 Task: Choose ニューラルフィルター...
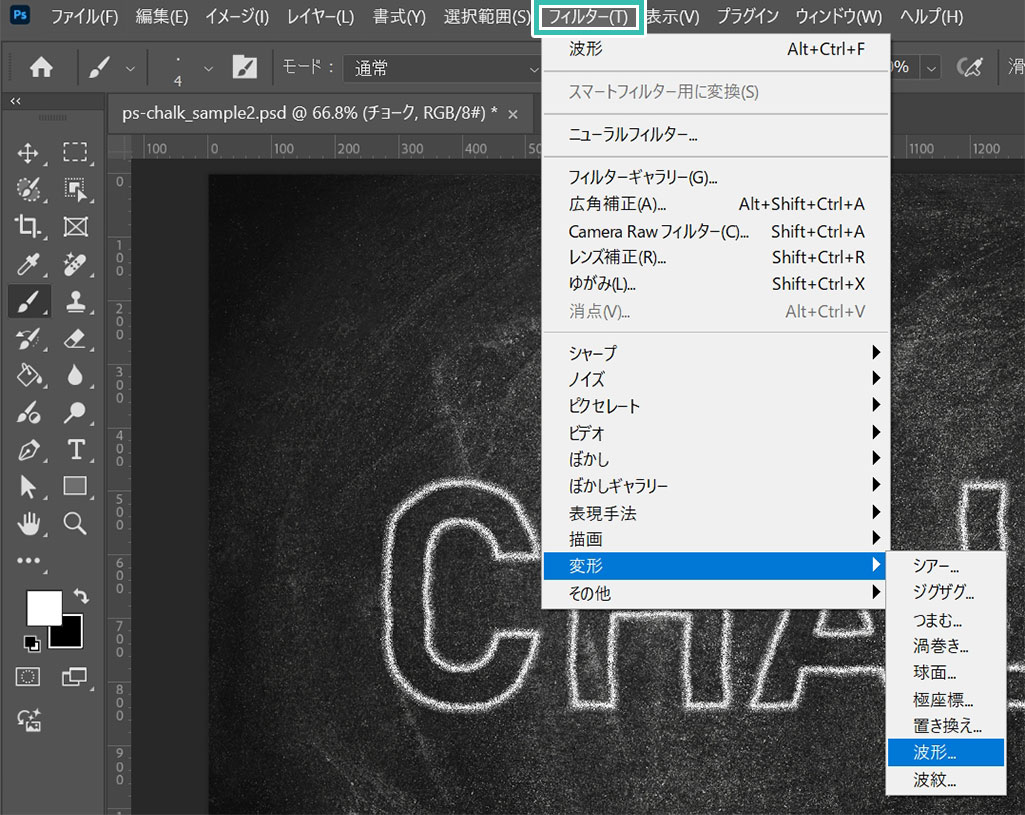[713, 135]
